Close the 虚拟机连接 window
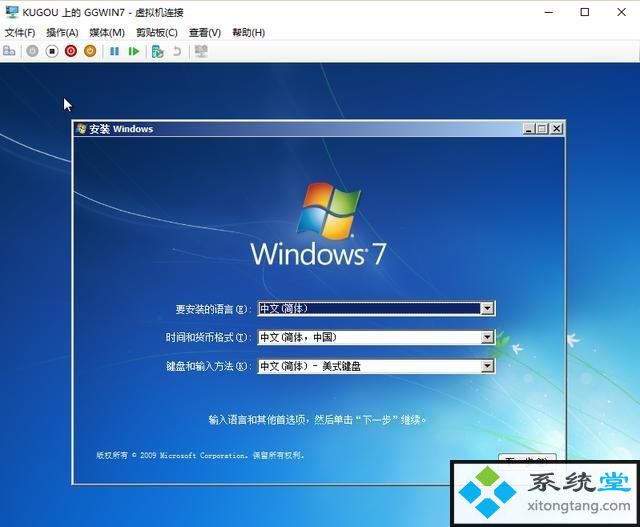Screen dimensions: 640x527 621,12
